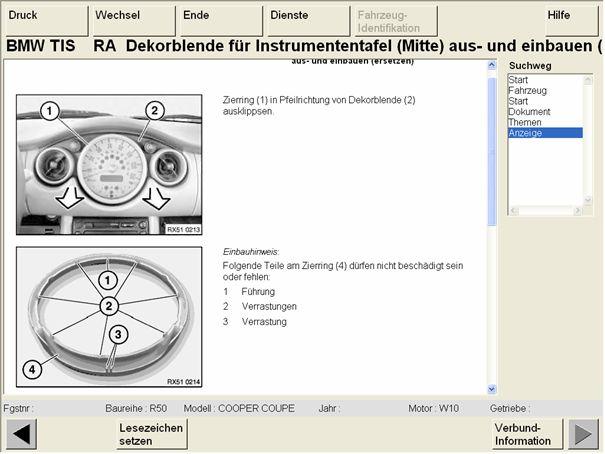This screenshot has width=605, height=454.
Task: Select first Start entry in Suchweg list
Action: [518, 79]
